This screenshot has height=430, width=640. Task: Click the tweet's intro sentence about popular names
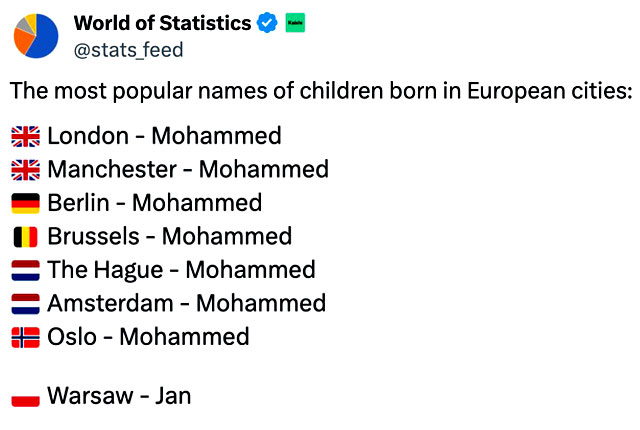(x=321, y=91)
